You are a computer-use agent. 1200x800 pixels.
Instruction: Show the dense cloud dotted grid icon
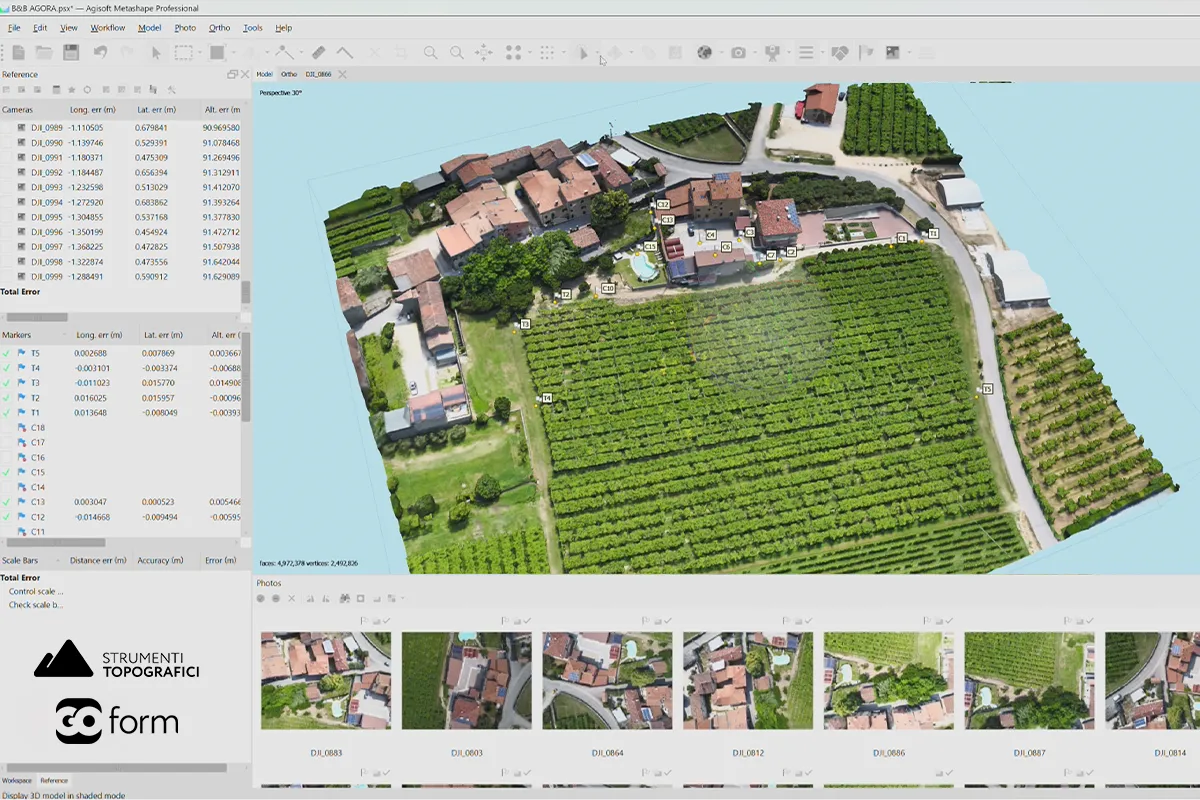click(547, 52)
